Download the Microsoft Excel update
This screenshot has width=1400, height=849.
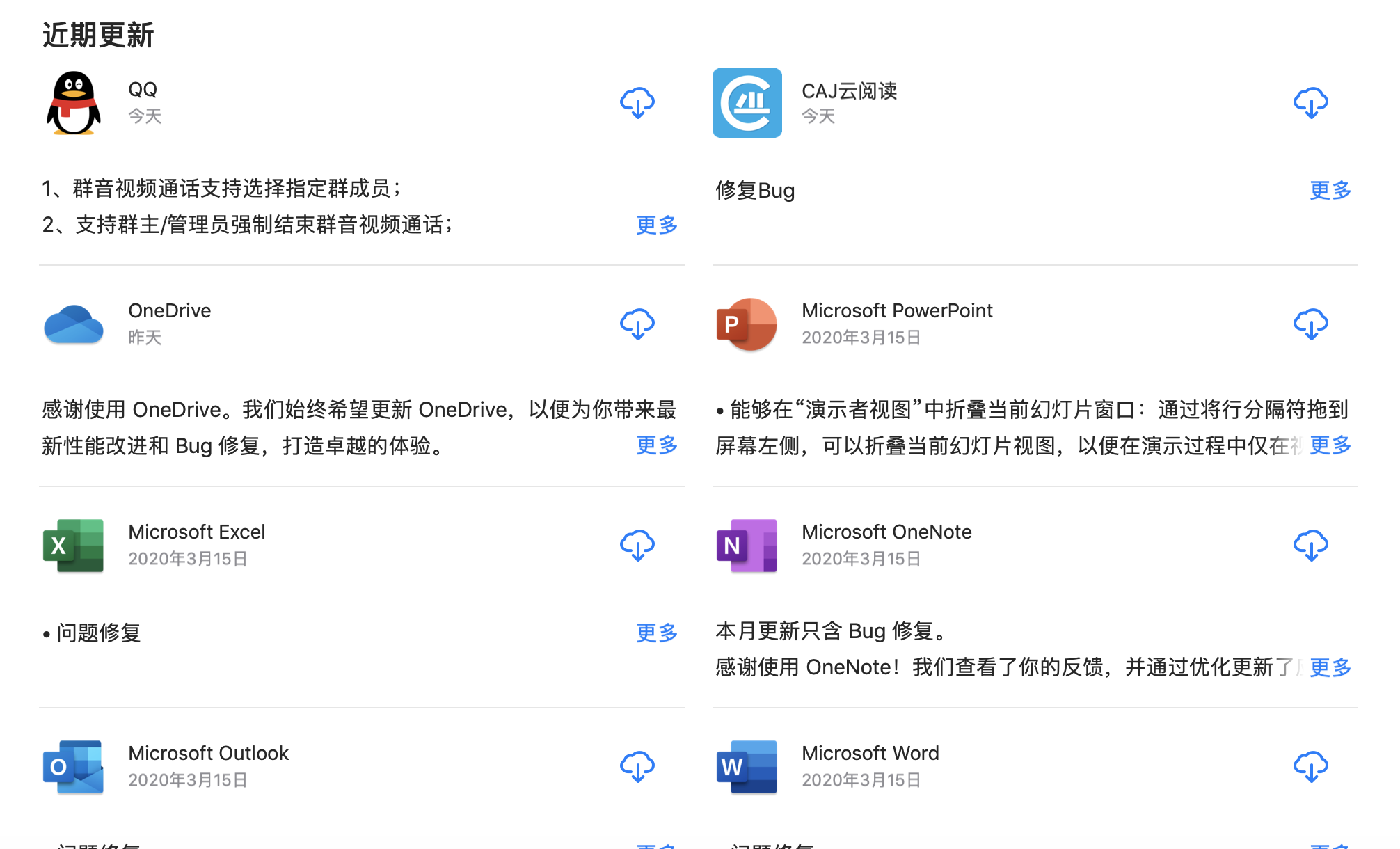point(637,546)
